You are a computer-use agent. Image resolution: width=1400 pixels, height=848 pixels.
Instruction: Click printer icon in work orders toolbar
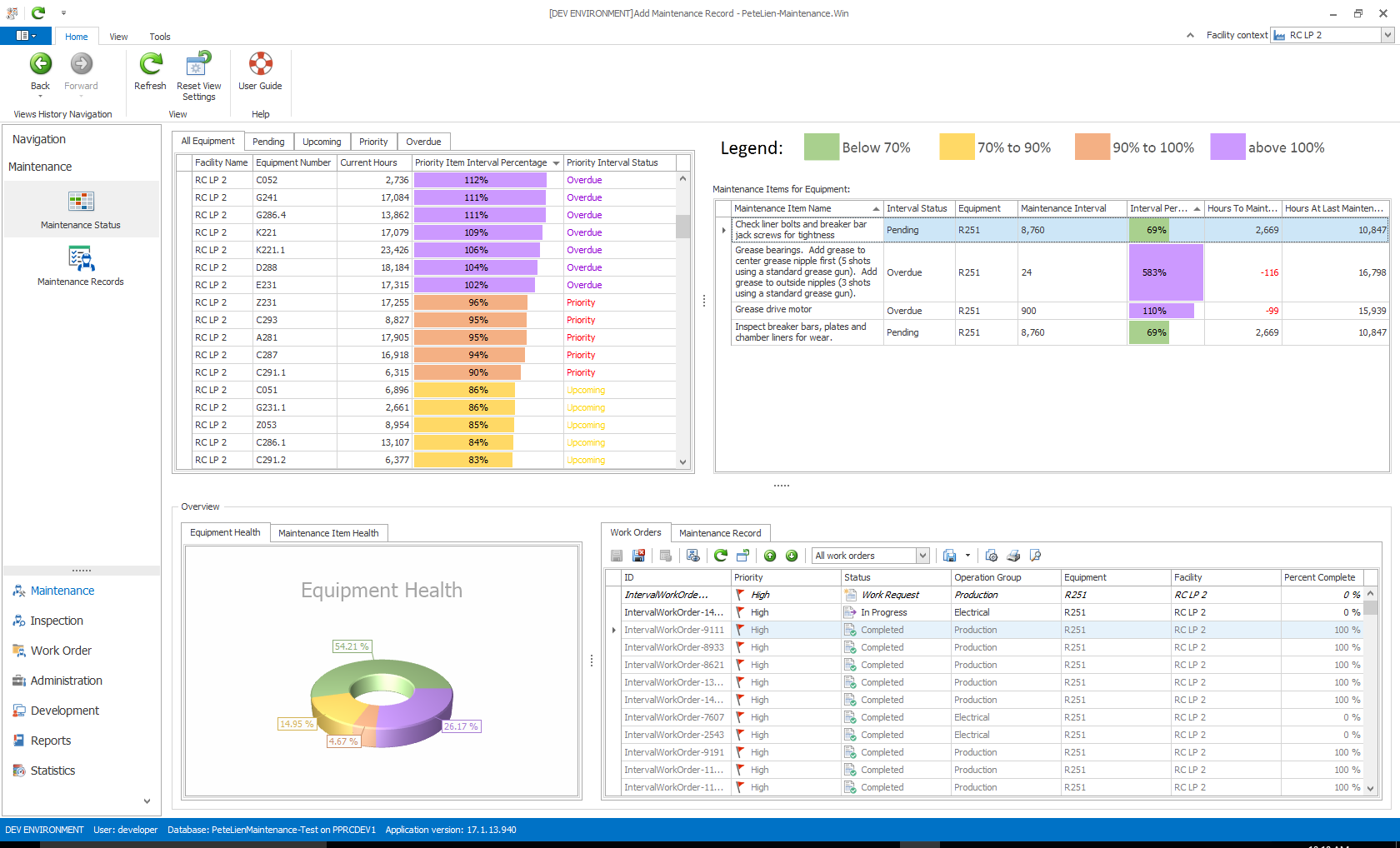pyautogui.click(x=1013, y=556)
